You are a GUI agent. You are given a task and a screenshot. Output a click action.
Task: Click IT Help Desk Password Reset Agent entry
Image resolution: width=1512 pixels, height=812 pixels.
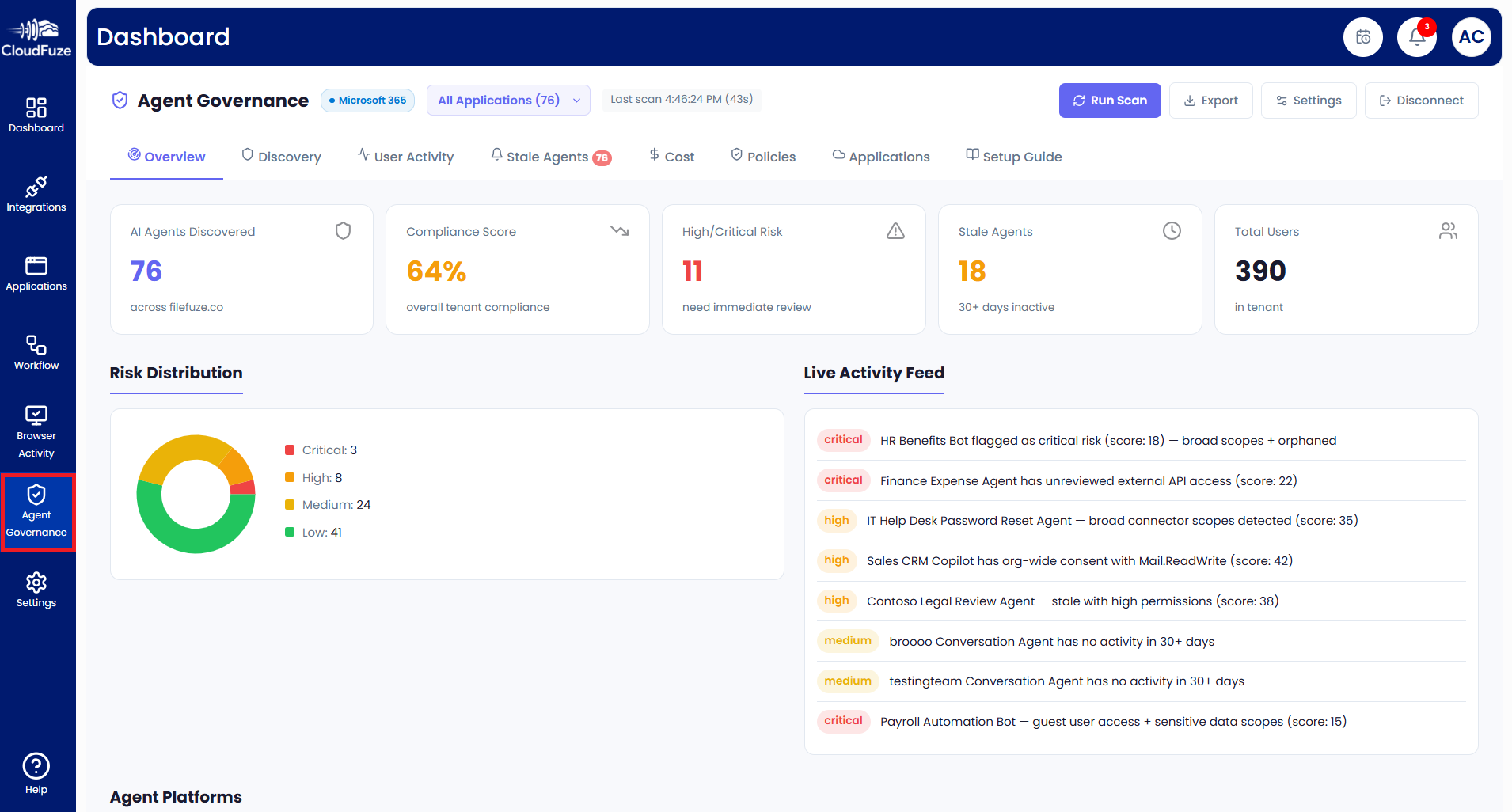coord(1141,521)
